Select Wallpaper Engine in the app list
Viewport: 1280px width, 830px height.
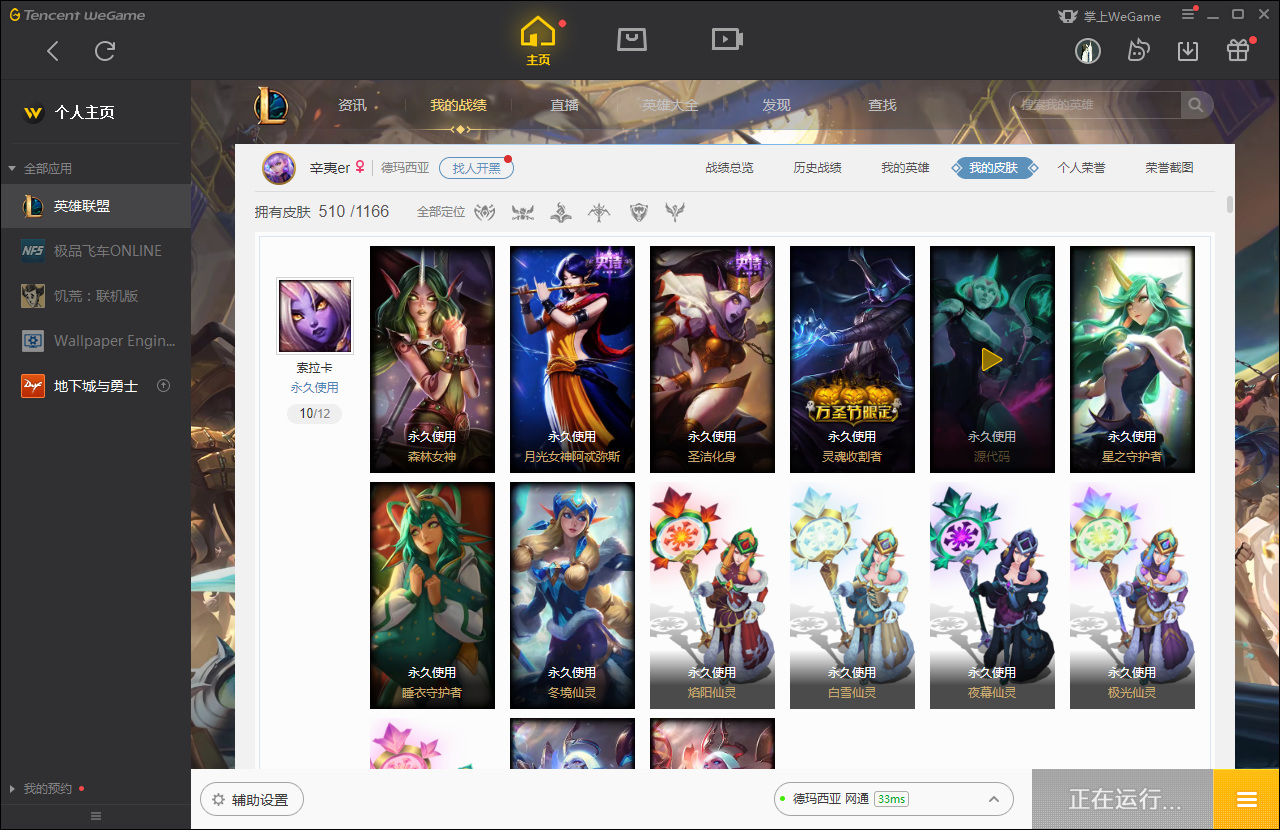[x=95, y=341]
